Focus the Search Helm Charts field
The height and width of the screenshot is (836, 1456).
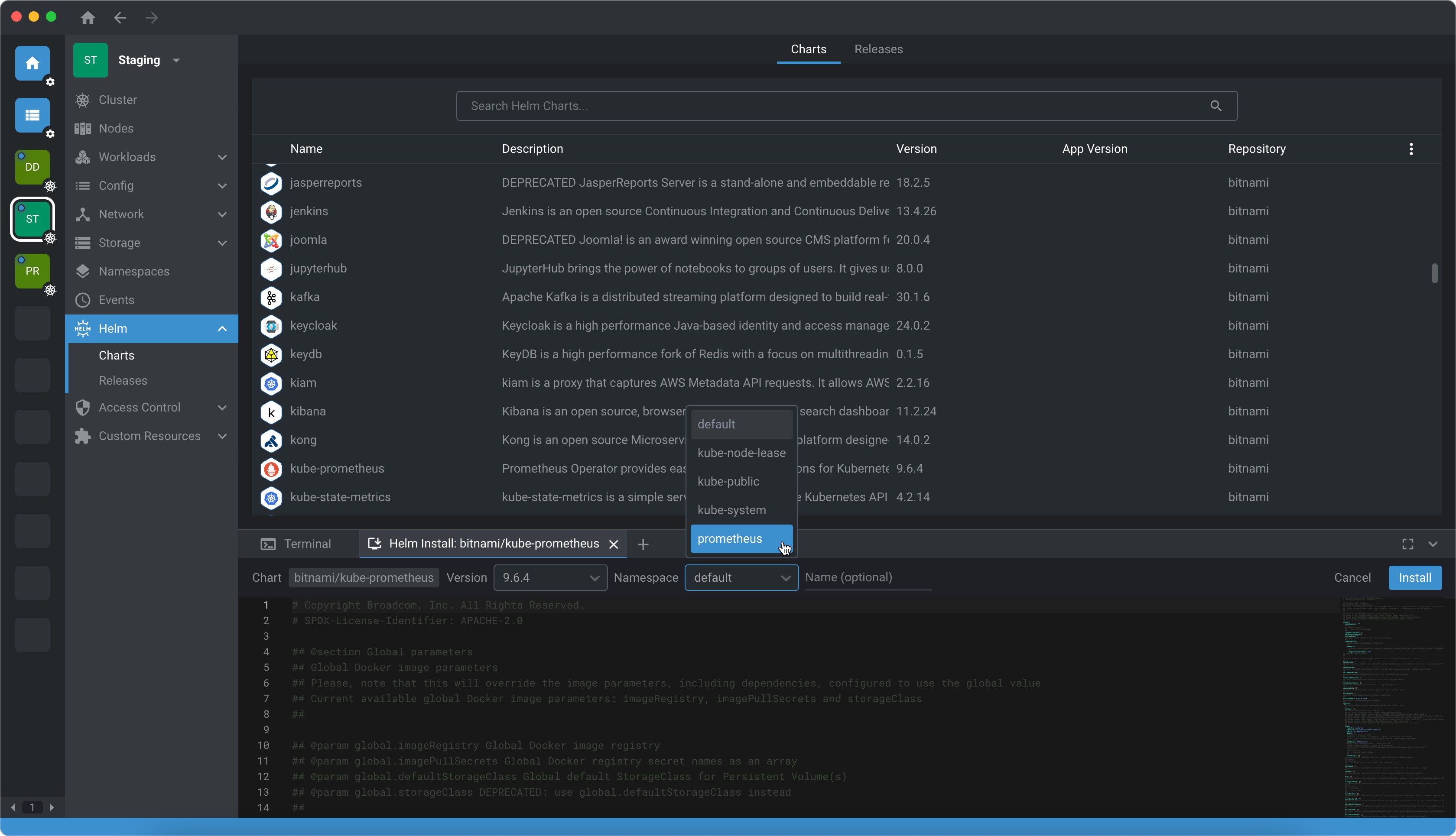tap(833, 106)
